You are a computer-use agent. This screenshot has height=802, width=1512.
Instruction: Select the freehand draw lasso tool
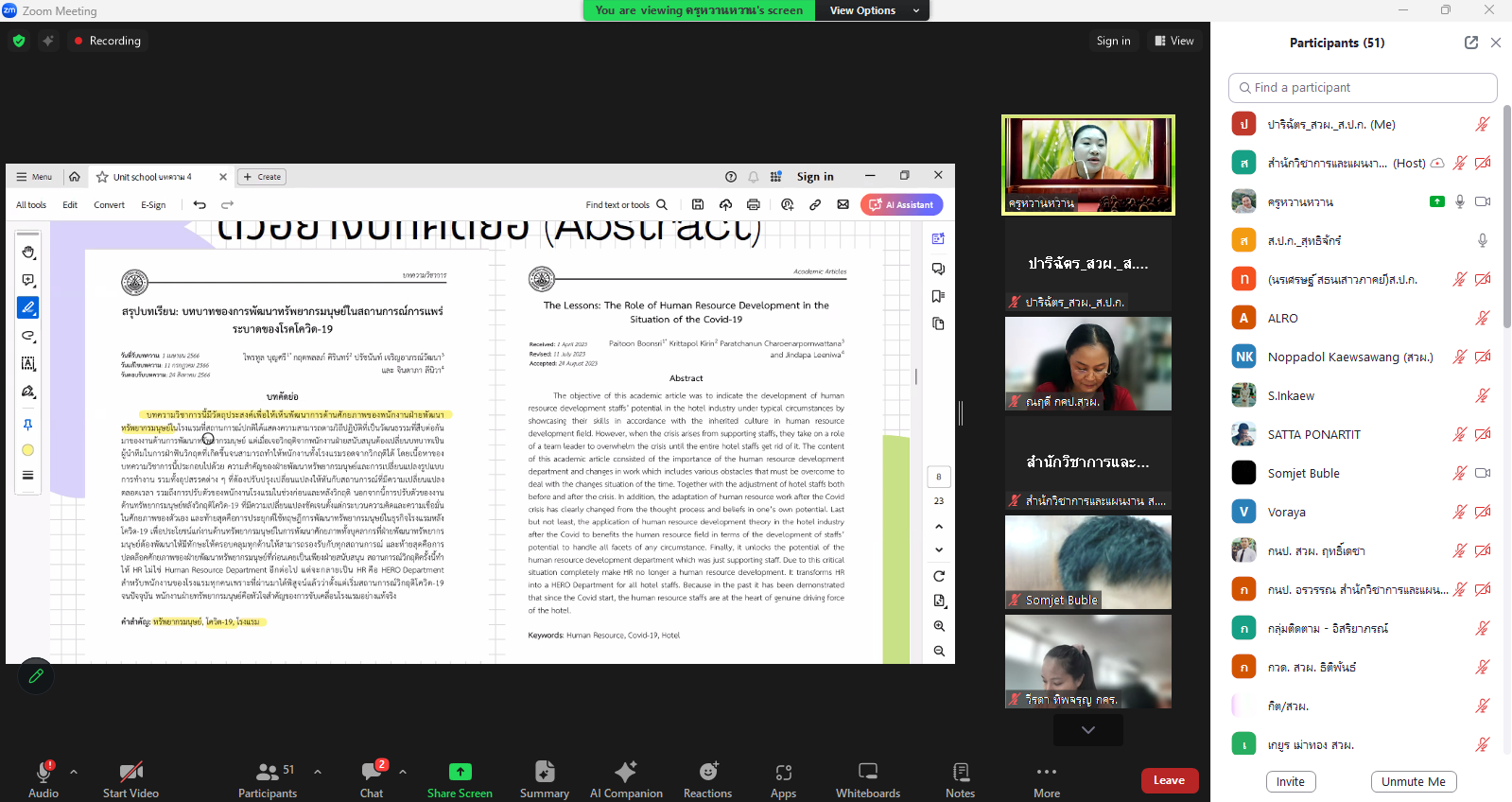point(28,336)
